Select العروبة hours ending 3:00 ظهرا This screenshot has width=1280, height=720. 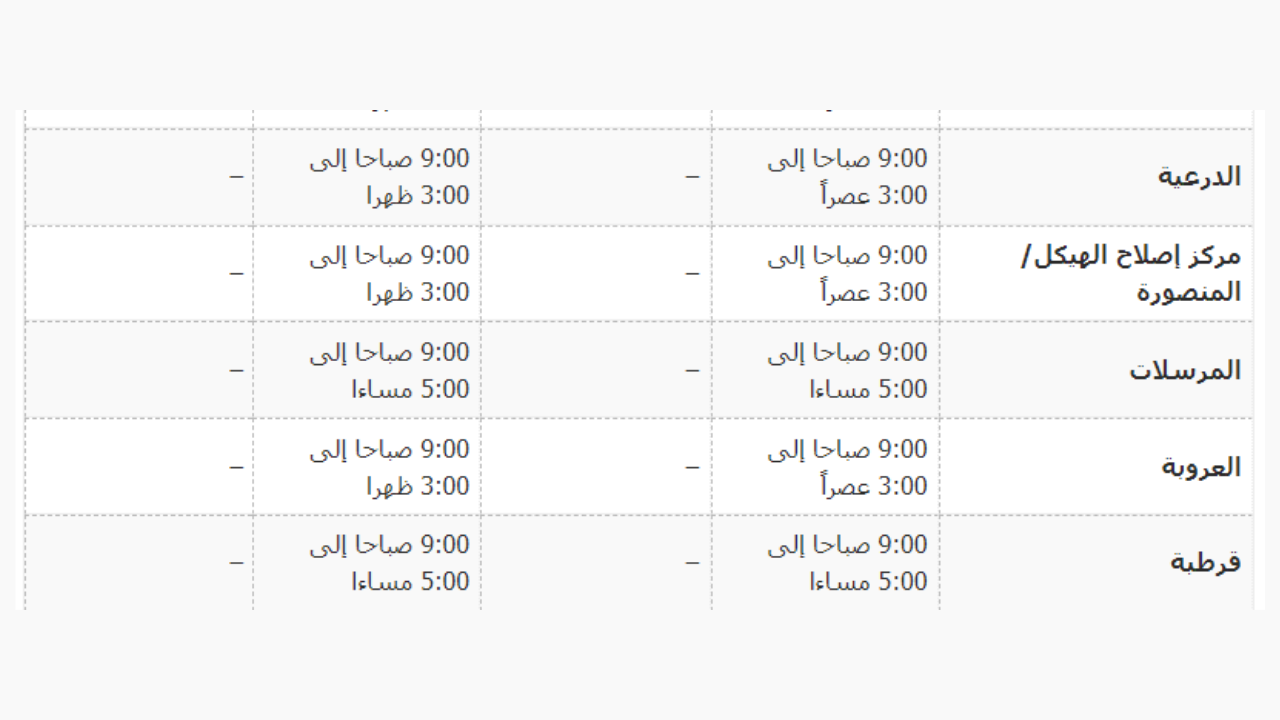coord(389,467)
